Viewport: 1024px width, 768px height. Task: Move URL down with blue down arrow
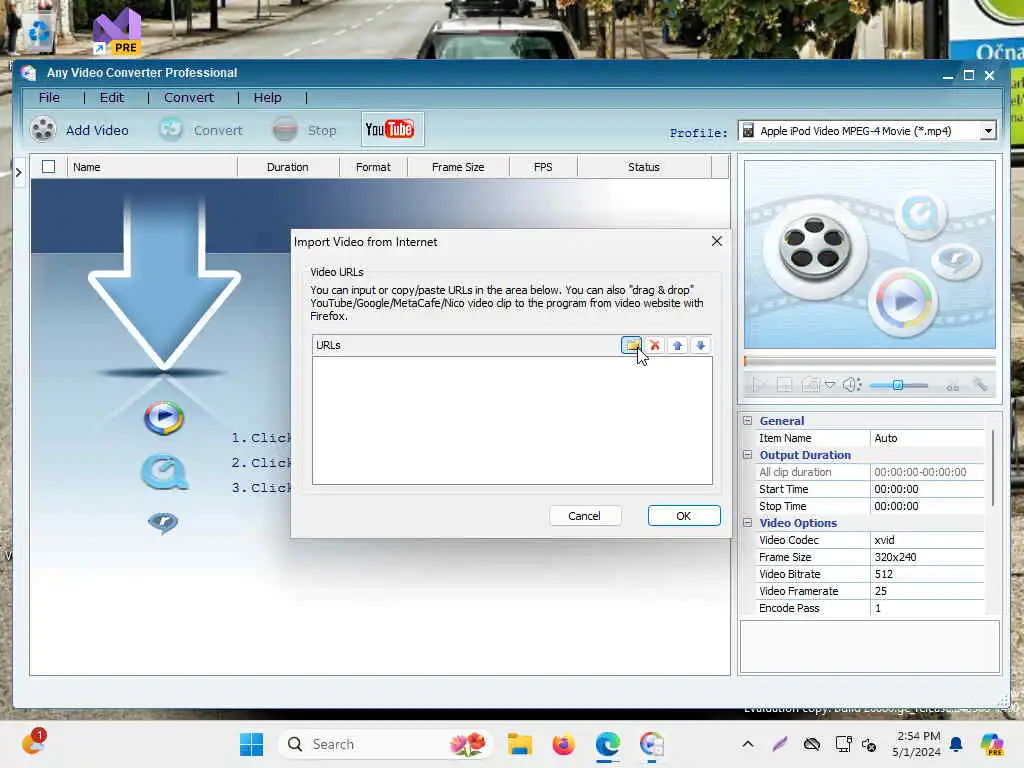pos(700,345)
